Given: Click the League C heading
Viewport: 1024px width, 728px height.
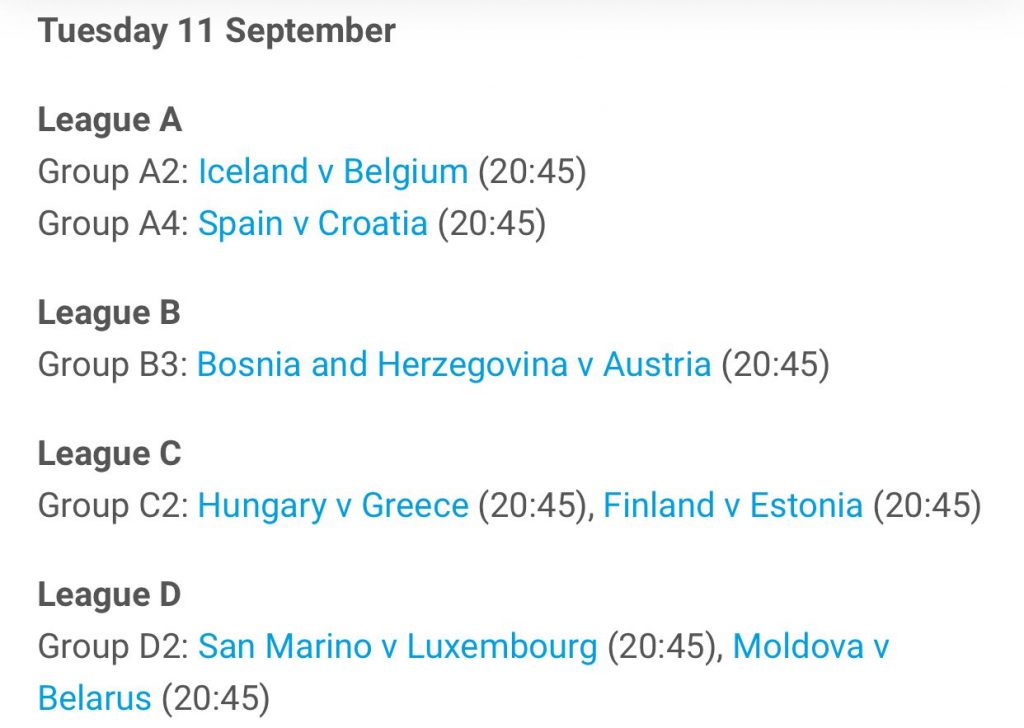Looking at the screenshot, I should [x=110, y=454].
